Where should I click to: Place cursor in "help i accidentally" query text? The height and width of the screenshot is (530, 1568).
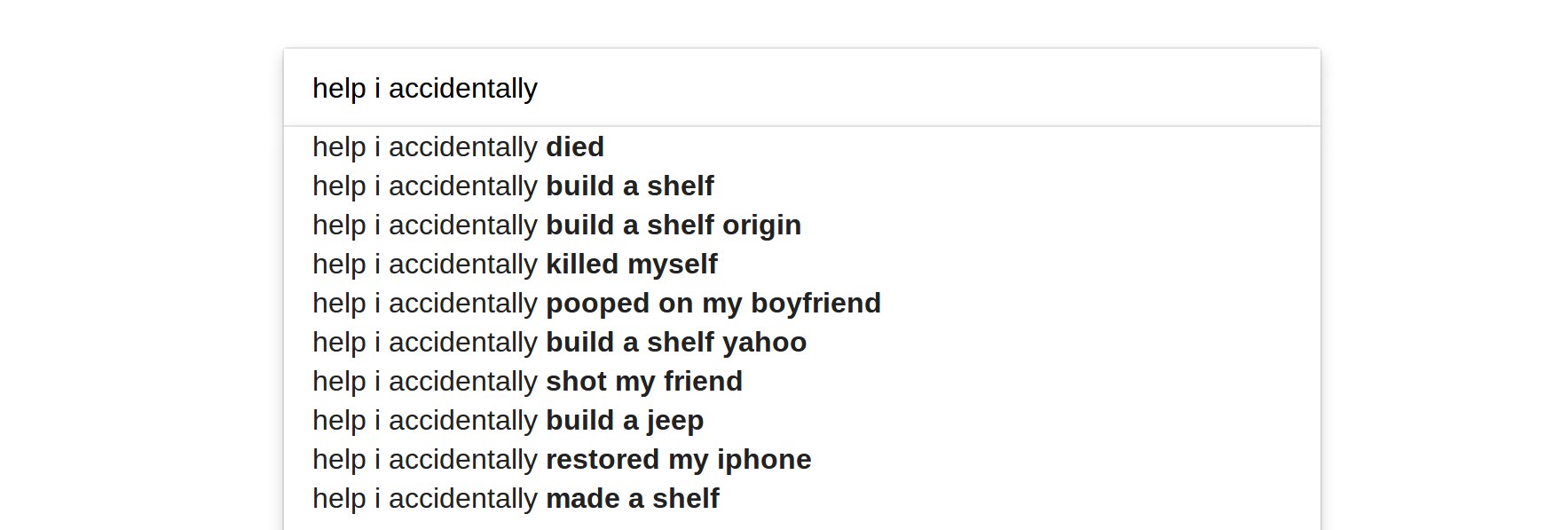click(x=425, y=88)
